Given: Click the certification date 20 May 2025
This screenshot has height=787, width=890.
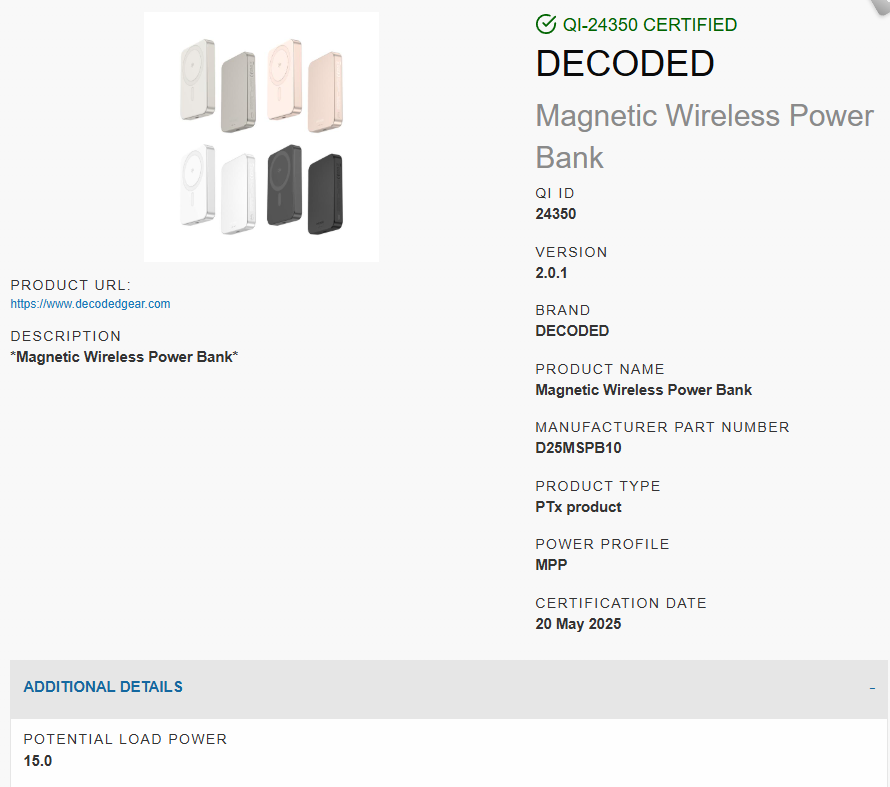Looking at the screenshot, I should 578,624.
